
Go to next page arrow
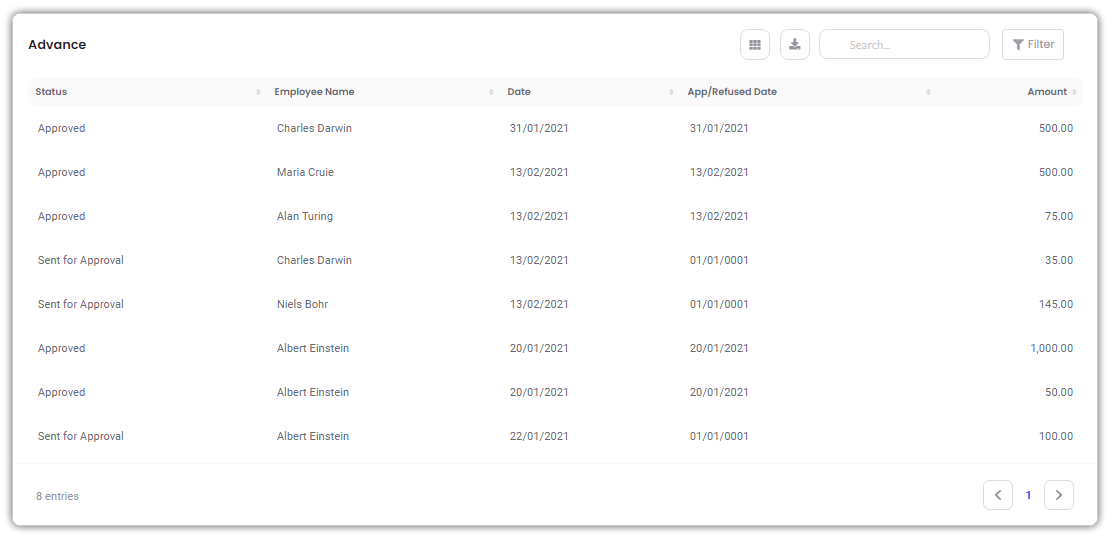1059,495
